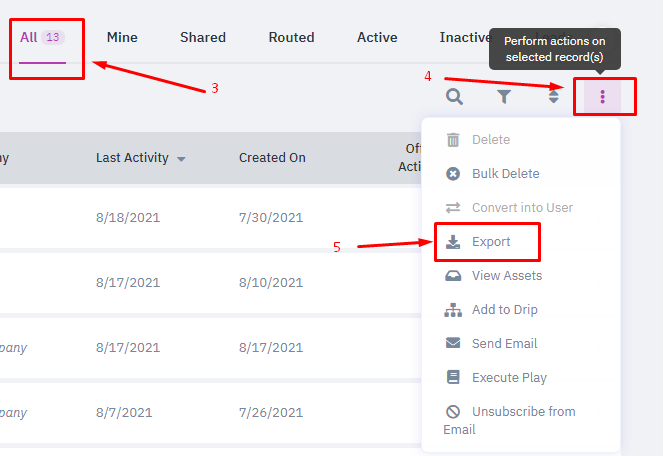
Task: Click the Send Email envelope icon
Action: point(453,343)
